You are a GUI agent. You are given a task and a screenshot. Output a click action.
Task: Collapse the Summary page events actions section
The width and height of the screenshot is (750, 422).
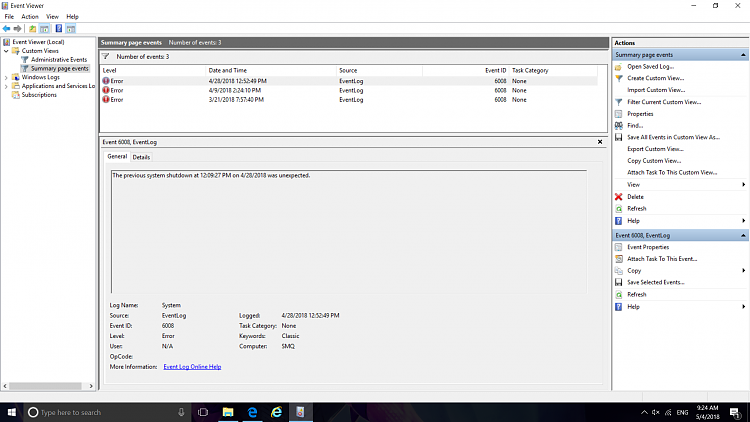743,54
